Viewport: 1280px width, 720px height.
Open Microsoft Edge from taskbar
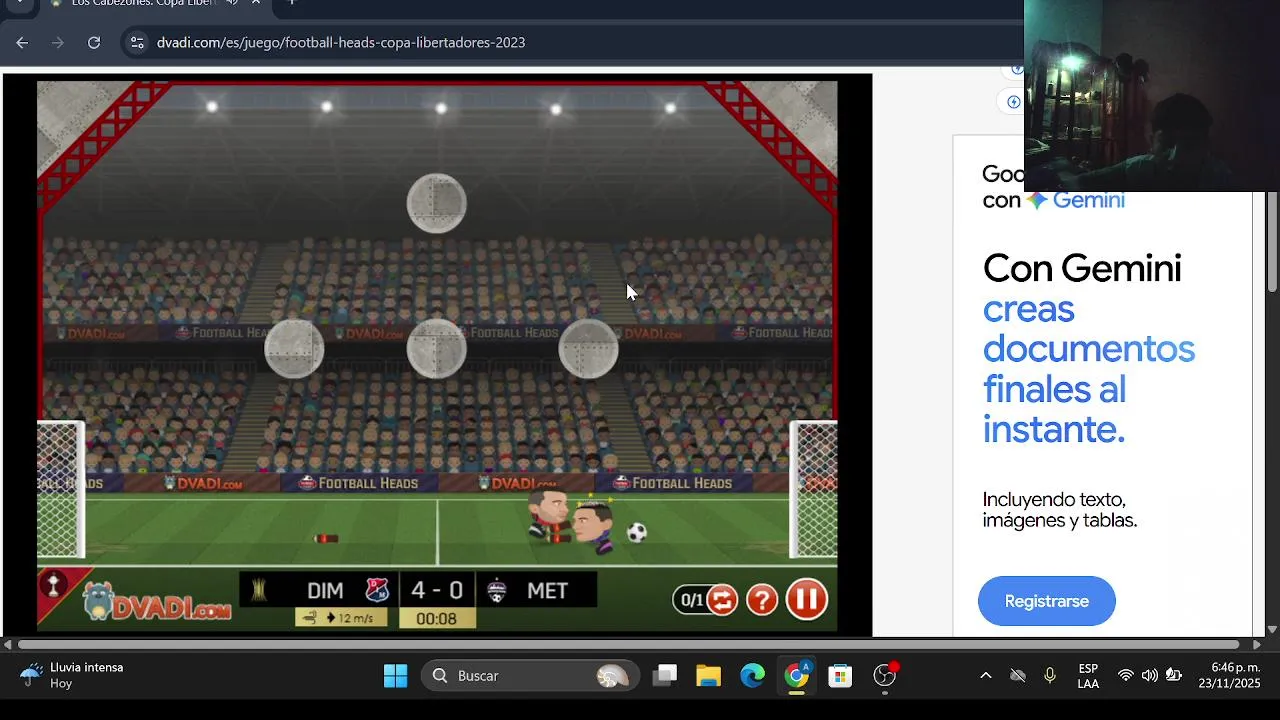coord(753,676)
